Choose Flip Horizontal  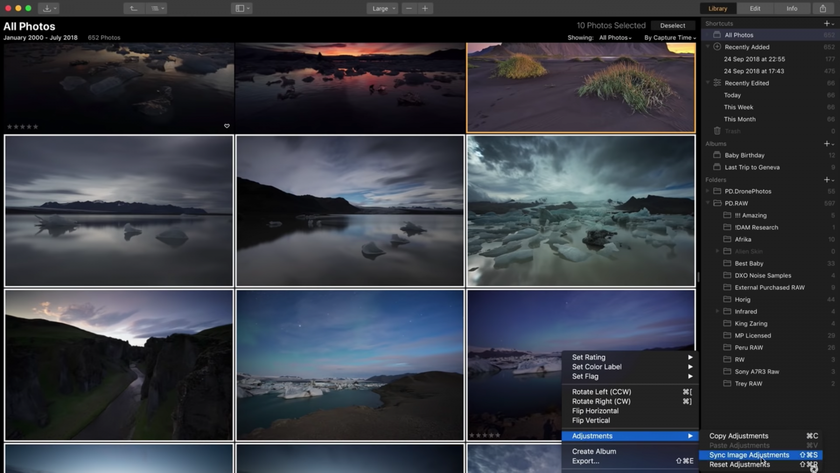[x=631, y=411]
